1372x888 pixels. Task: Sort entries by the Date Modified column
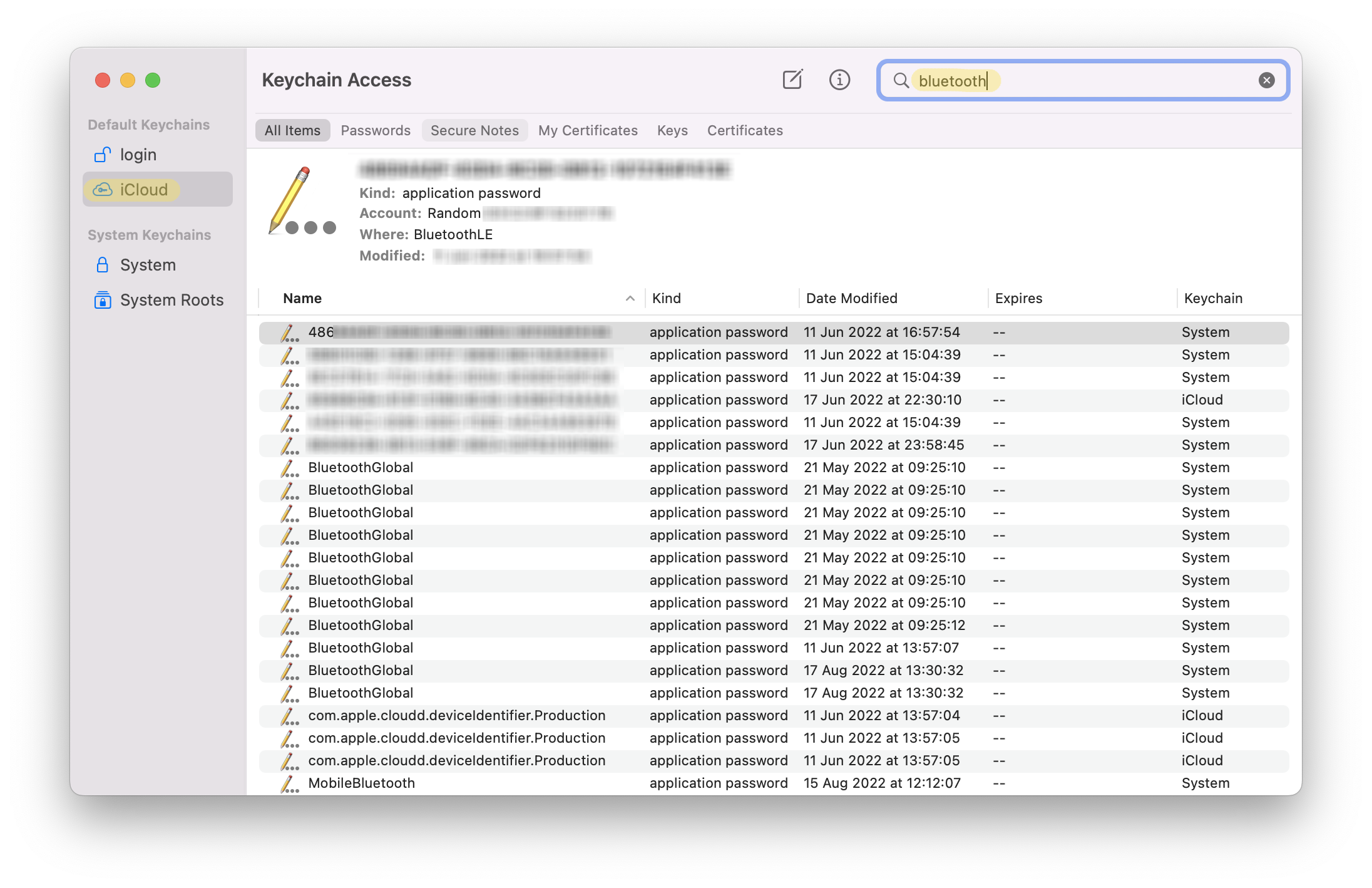tap(851, 298)
